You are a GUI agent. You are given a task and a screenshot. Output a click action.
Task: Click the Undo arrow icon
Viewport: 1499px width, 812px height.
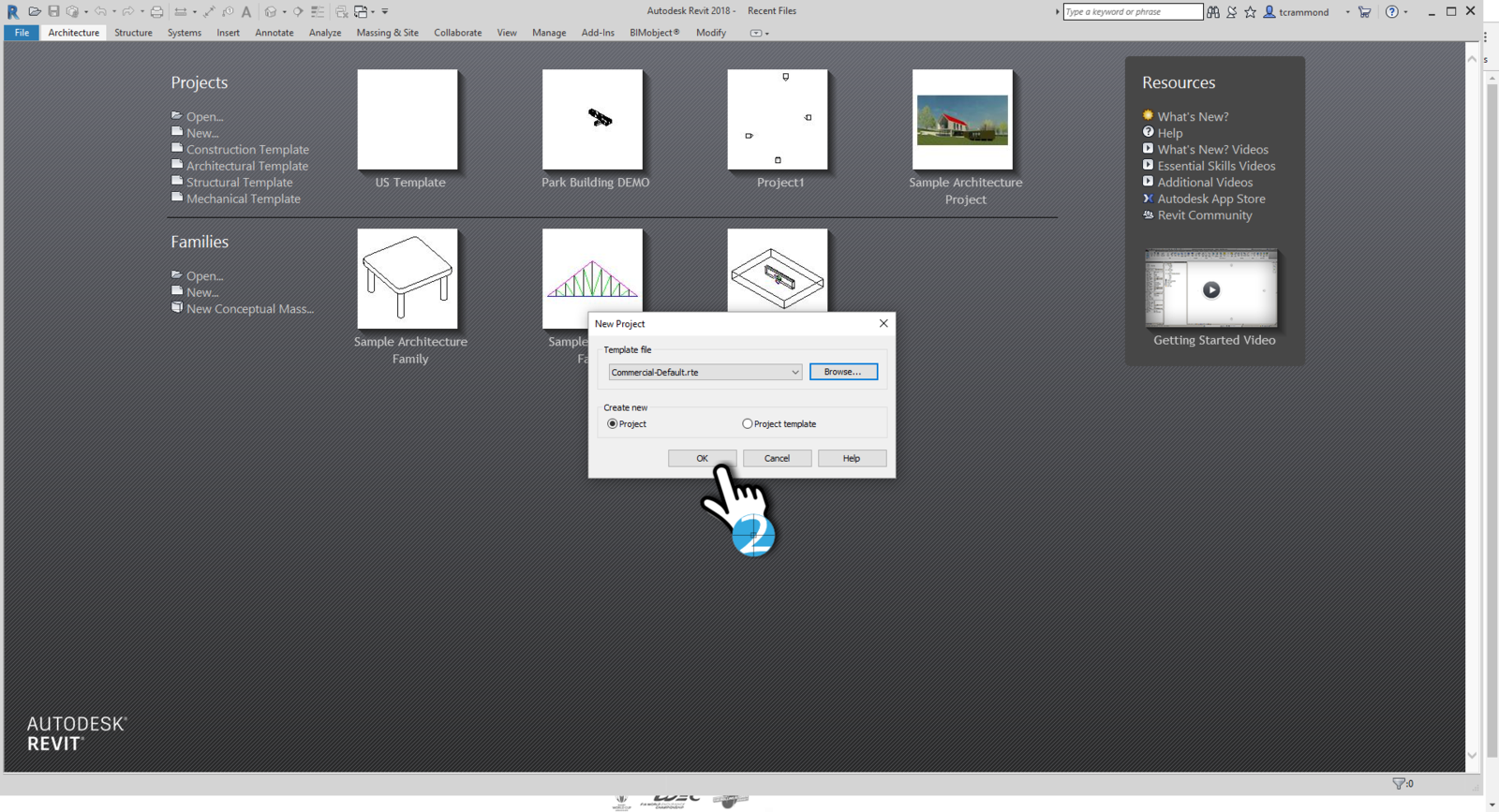tap(100, 11)
